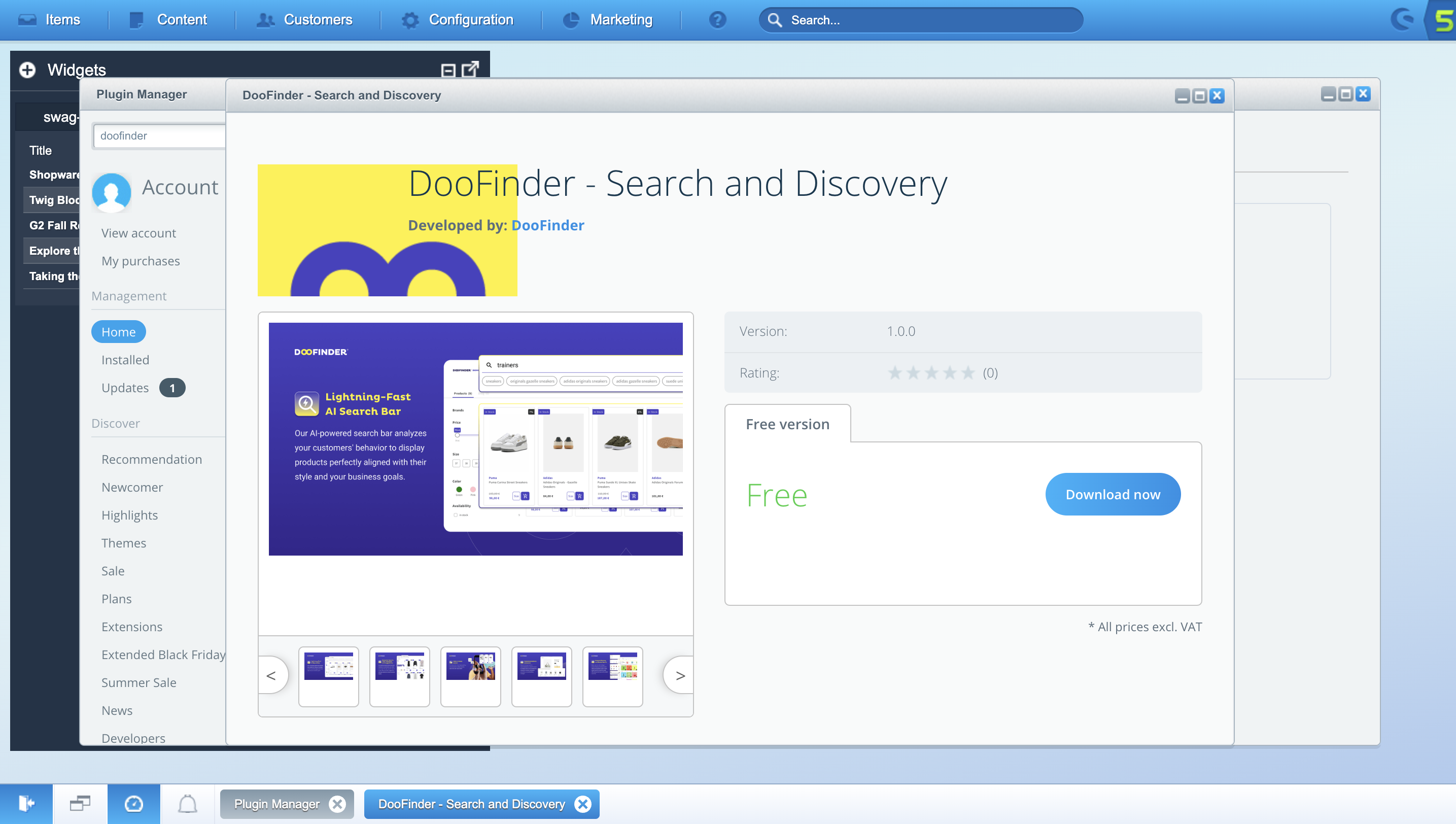Open the Items menu

point(49,20)
